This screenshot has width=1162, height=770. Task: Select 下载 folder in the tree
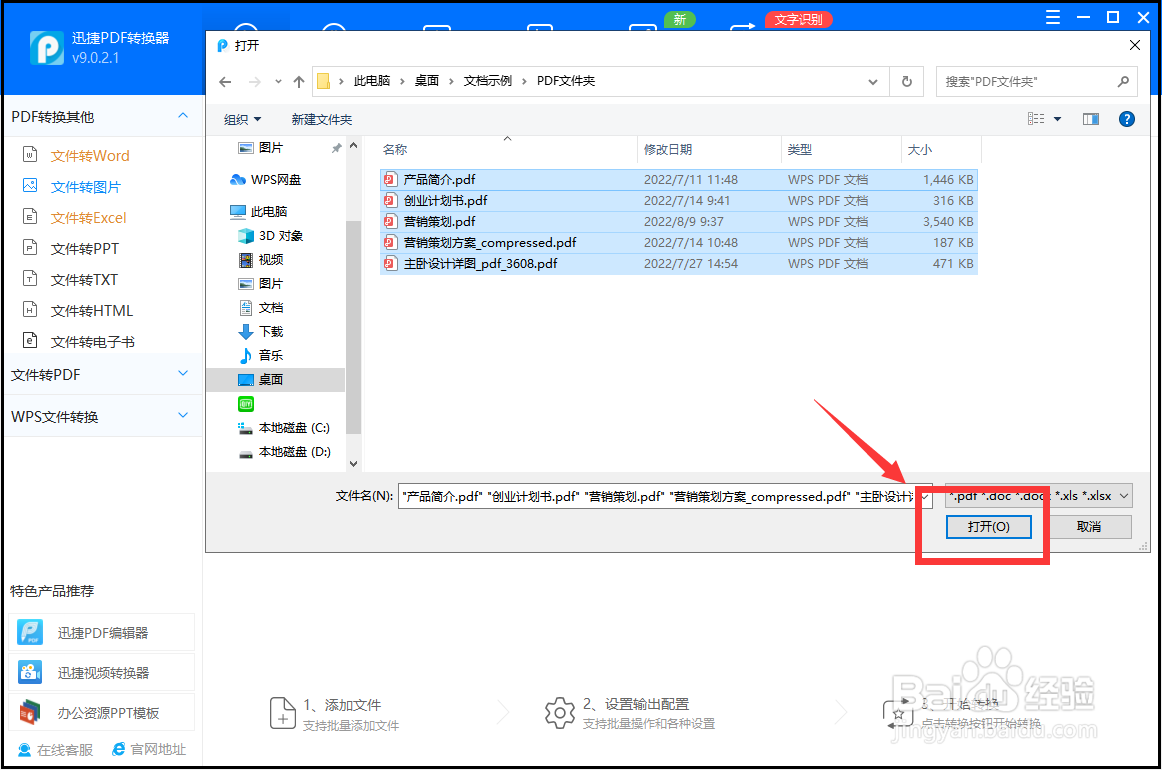[270, 331]
